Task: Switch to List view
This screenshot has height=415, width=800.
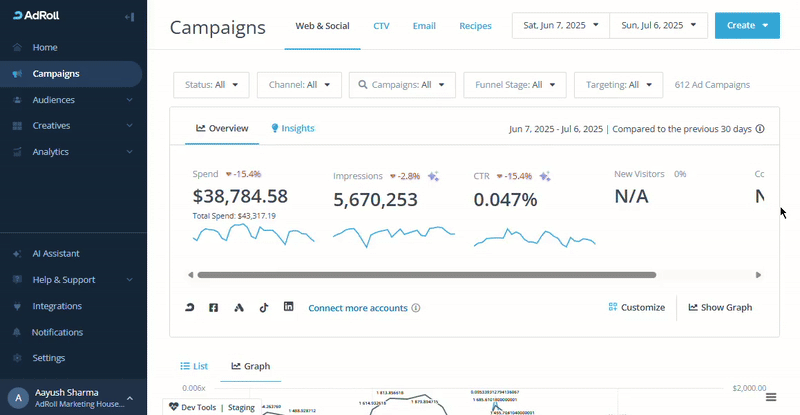Action: click(x=194, y=366)
